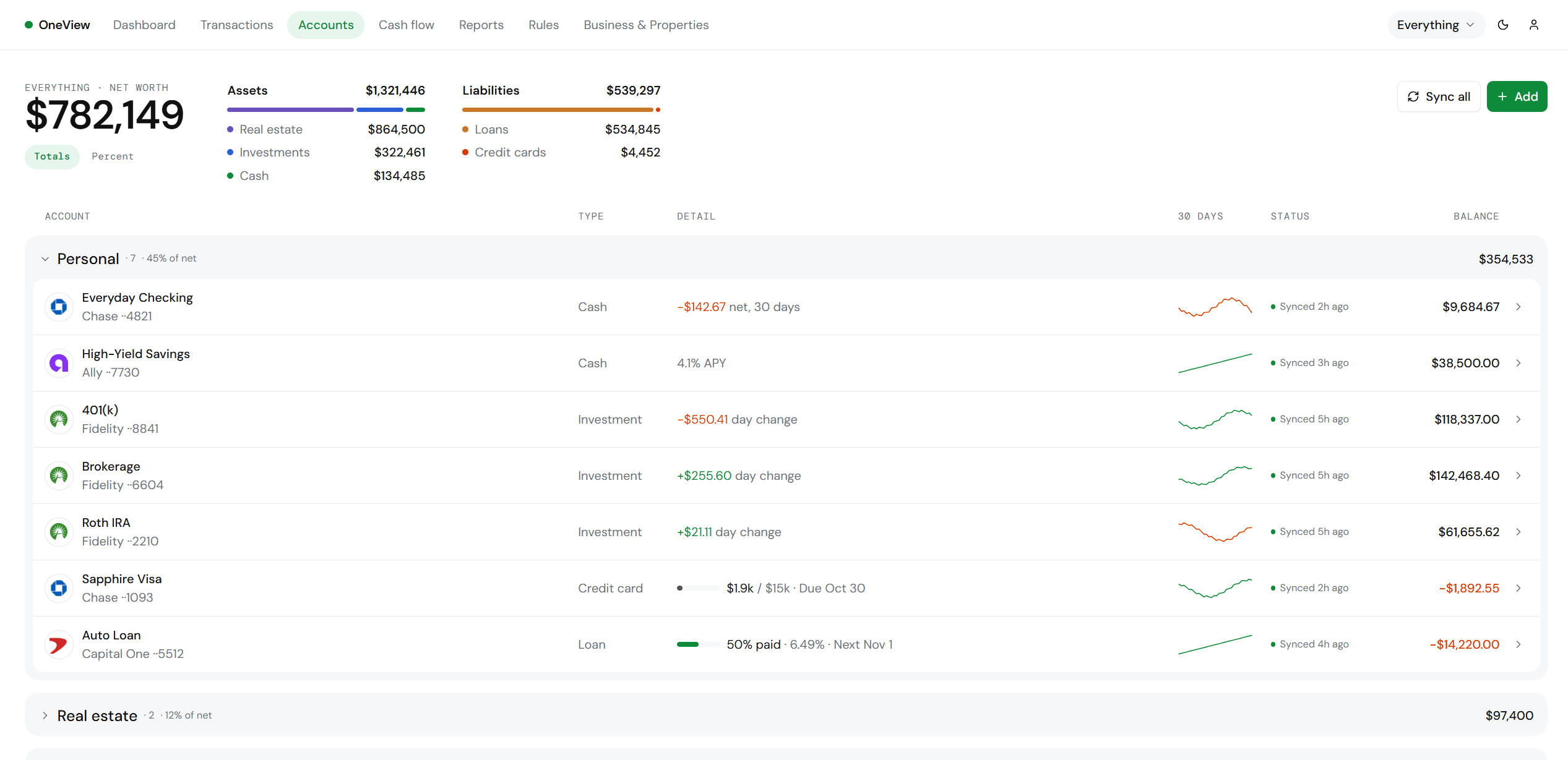The width and height of the screenshot is (1568, 760).
Task: Click Chase logo on Sapphire Visa row
Action: coord(59,588)
